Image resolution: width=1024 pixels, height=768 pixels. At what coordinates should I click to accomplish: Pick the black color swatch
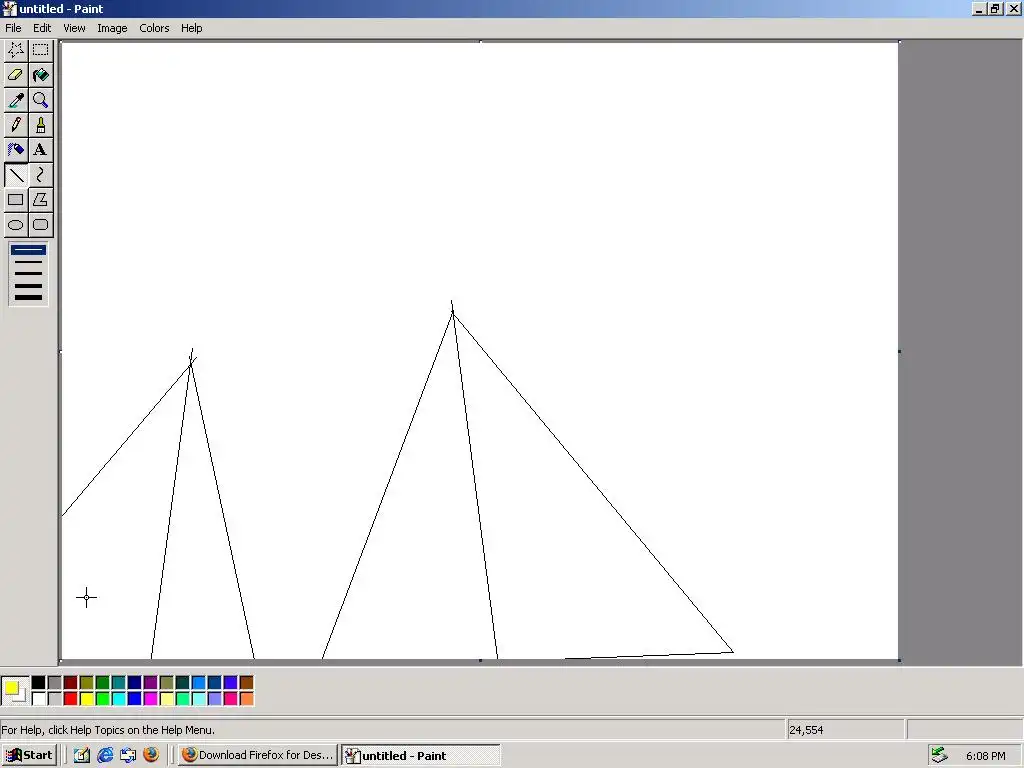[x=39, y=683]
